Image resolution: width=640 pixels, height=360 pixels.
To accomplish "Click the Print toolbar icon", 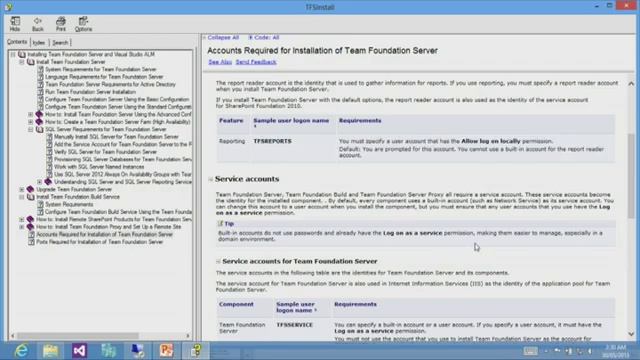I will [61, 24].
